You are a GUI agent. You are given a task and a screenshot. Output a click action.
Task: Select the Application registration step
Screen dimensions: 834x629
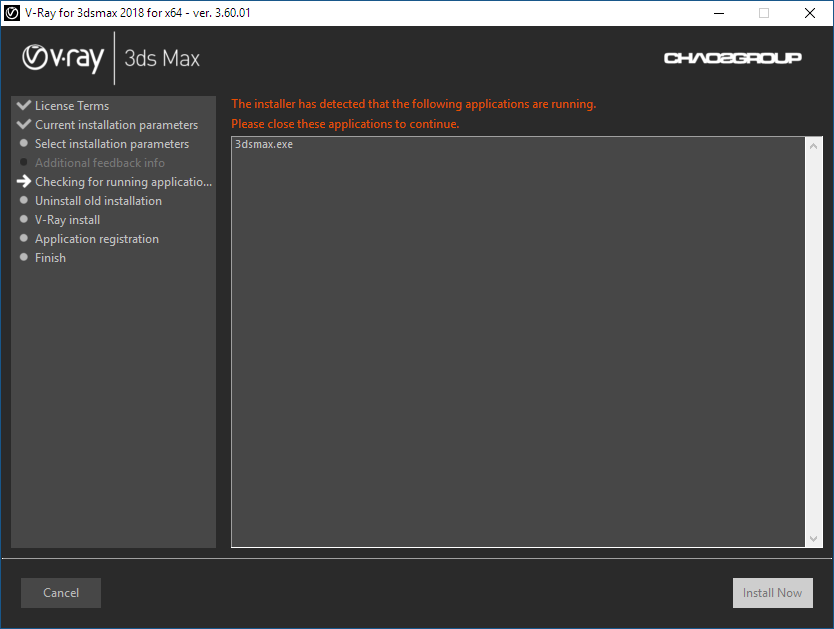coord(97,239)
